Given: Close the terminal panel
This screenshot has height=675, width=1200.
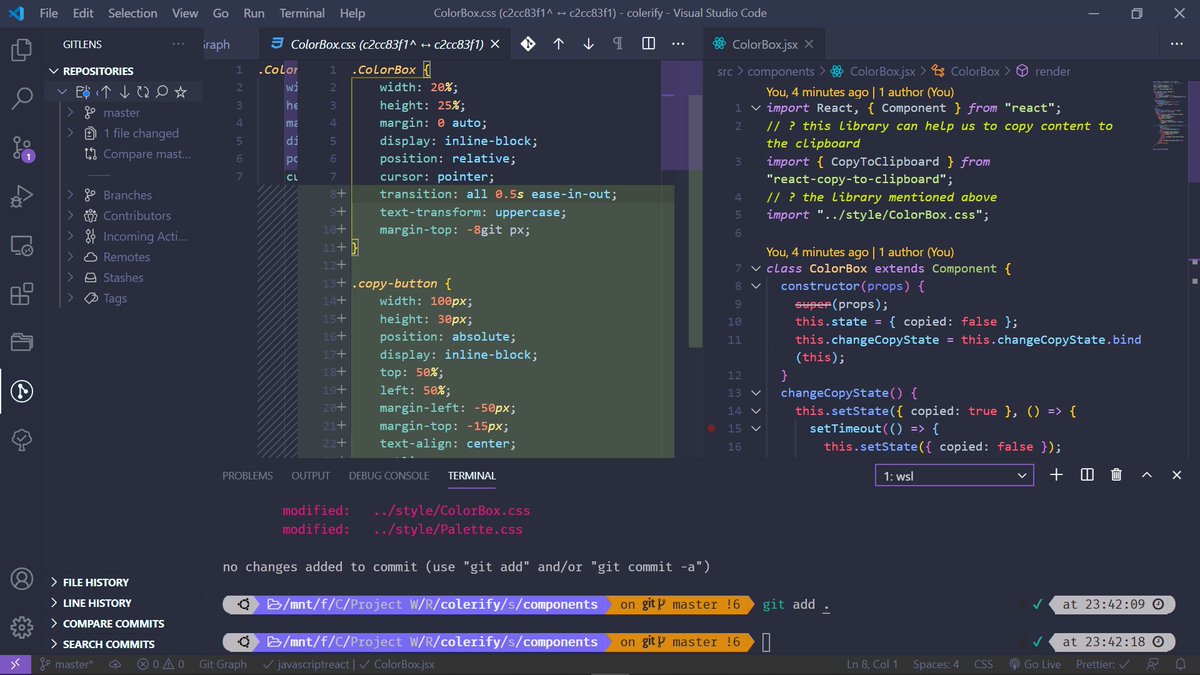Looking at the screenshot, I should pos(1177,475).
